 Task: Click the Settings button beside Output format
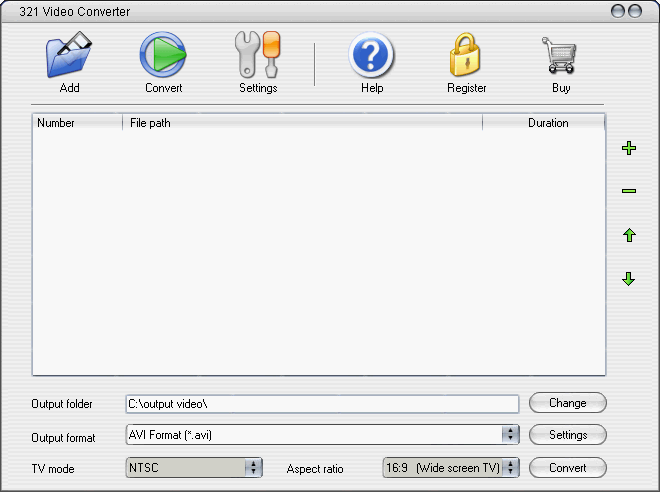[x=567, y=435]
